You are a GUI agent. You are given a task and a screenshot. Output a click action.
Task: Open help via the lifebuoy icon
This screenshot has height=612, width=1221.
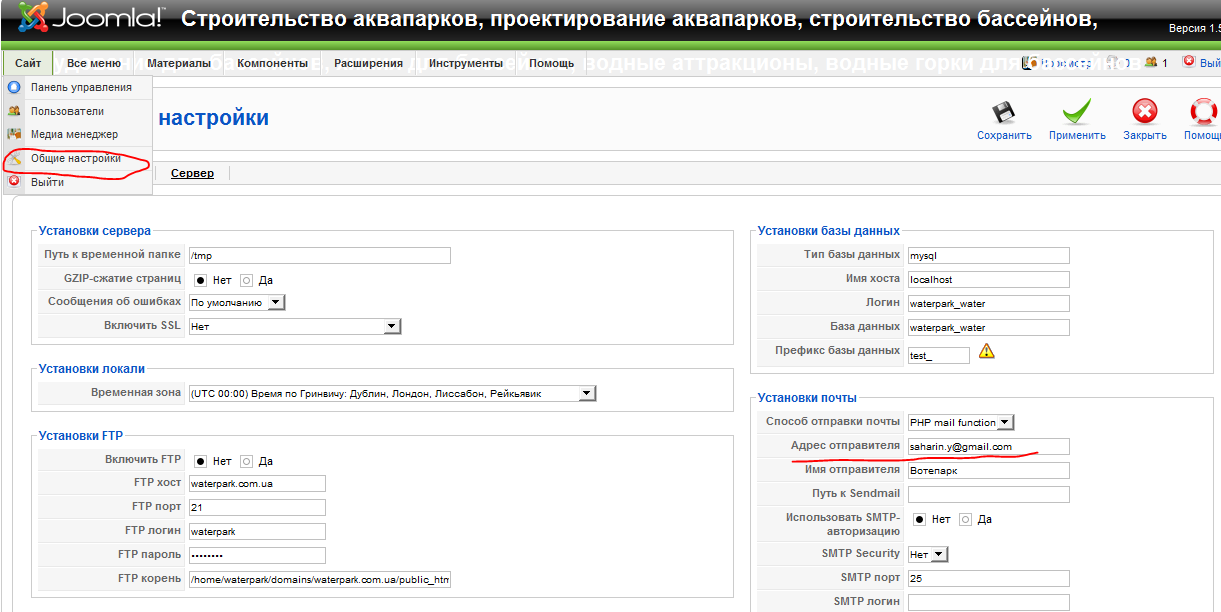pos(1204,113)
